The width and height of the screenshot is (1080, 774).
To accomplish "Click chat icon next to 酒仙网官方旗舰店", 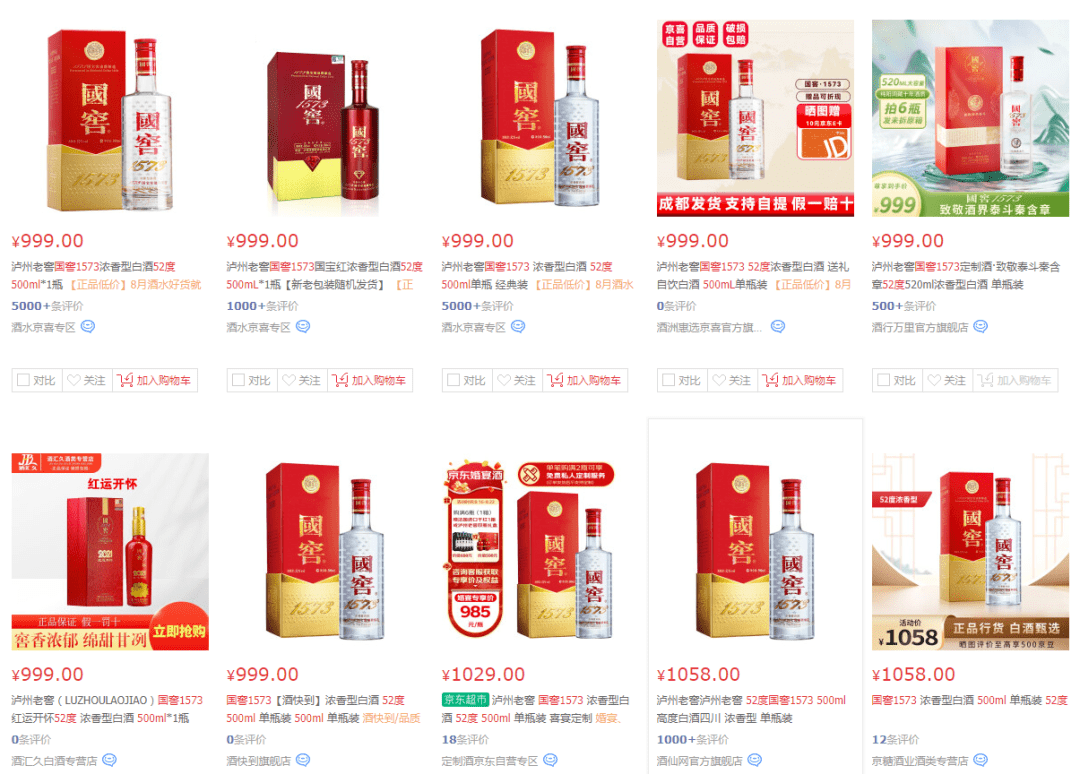I will pos(755,760).
